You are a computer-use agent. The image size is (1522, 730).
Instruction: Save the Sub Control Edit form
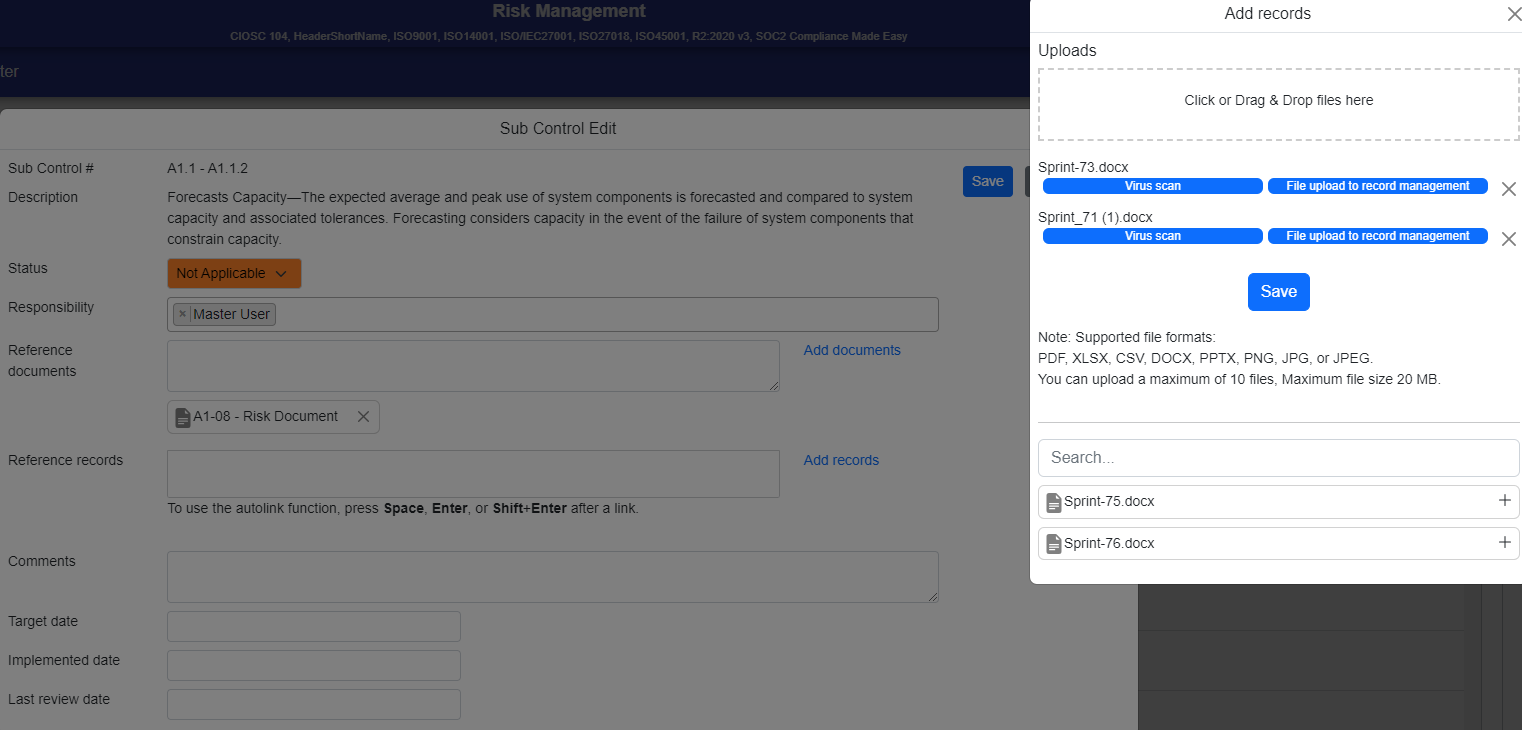click(x=987, y=181)
